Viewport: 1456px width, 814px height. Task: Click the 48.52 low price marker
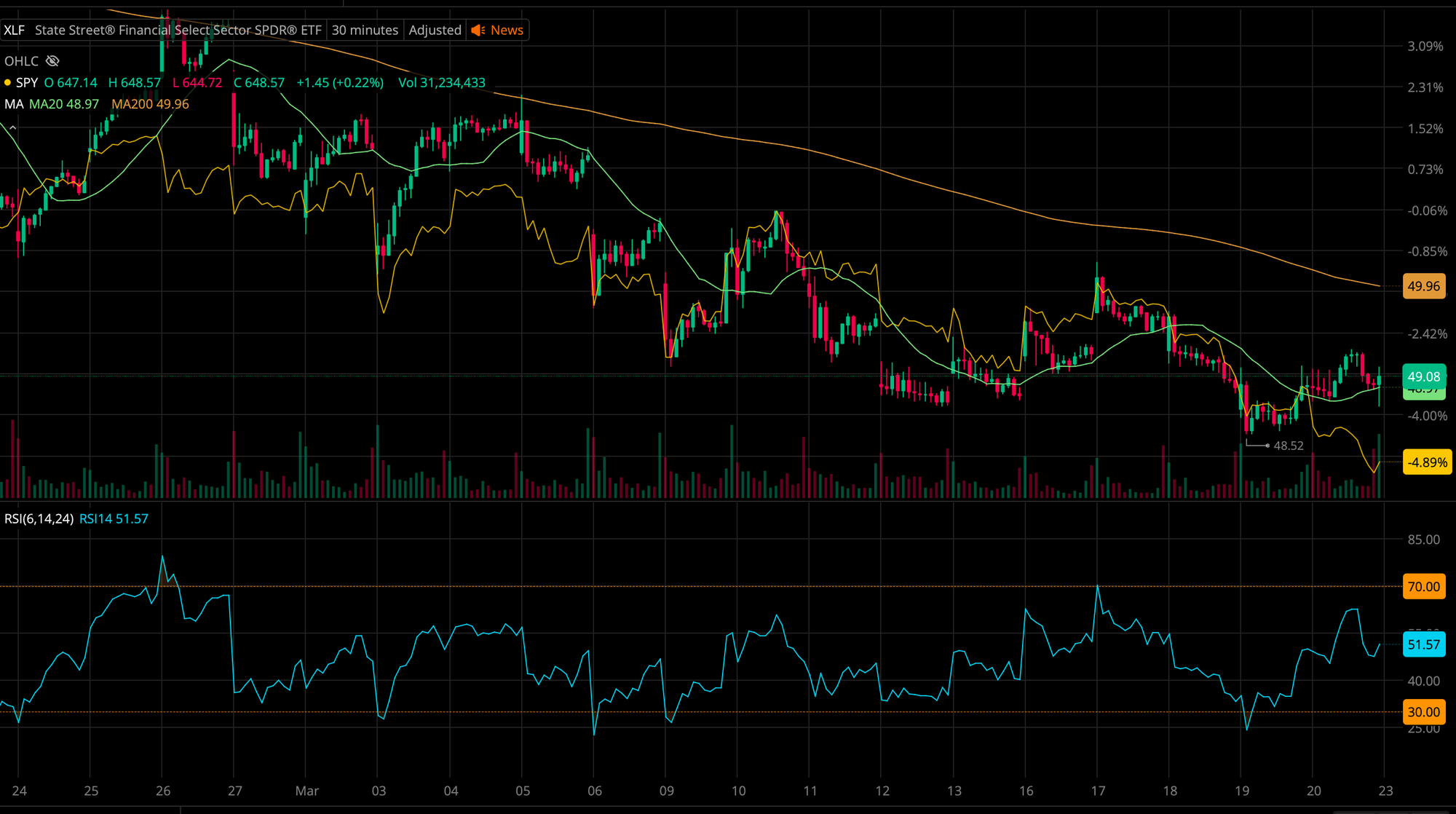pos(1288,446)
